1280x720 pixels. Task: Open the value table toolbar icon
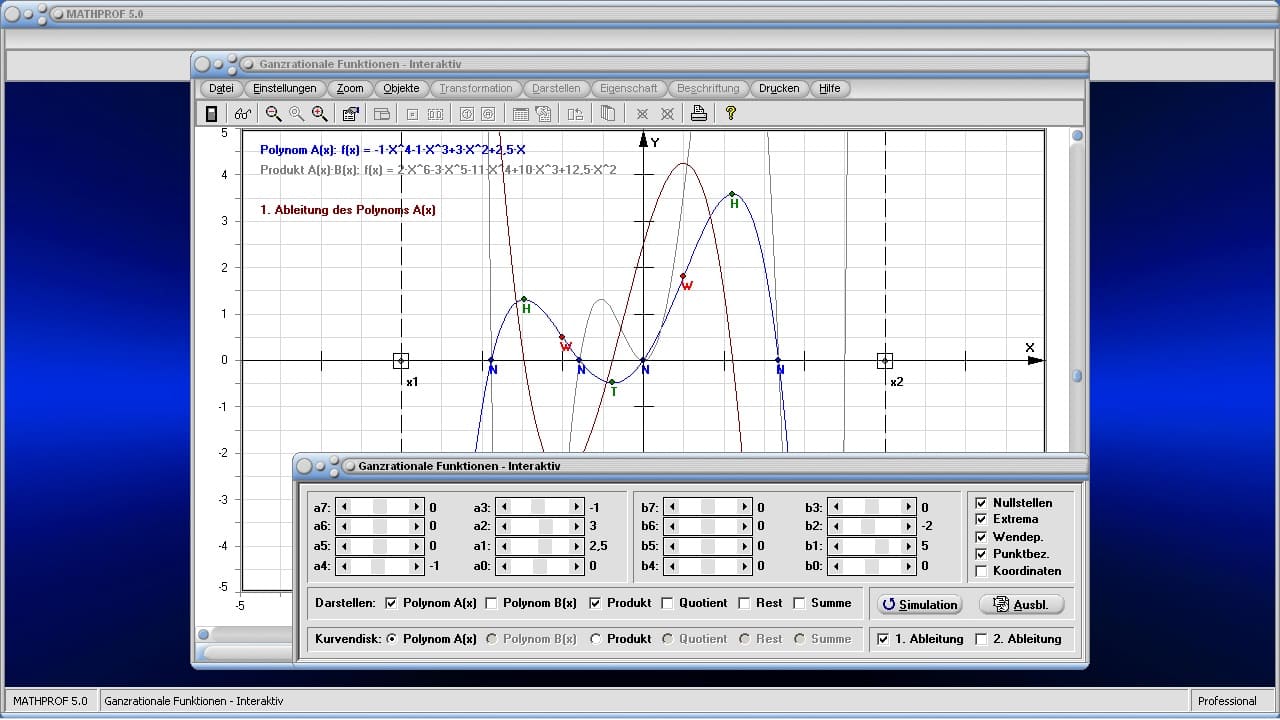(520, 114)
